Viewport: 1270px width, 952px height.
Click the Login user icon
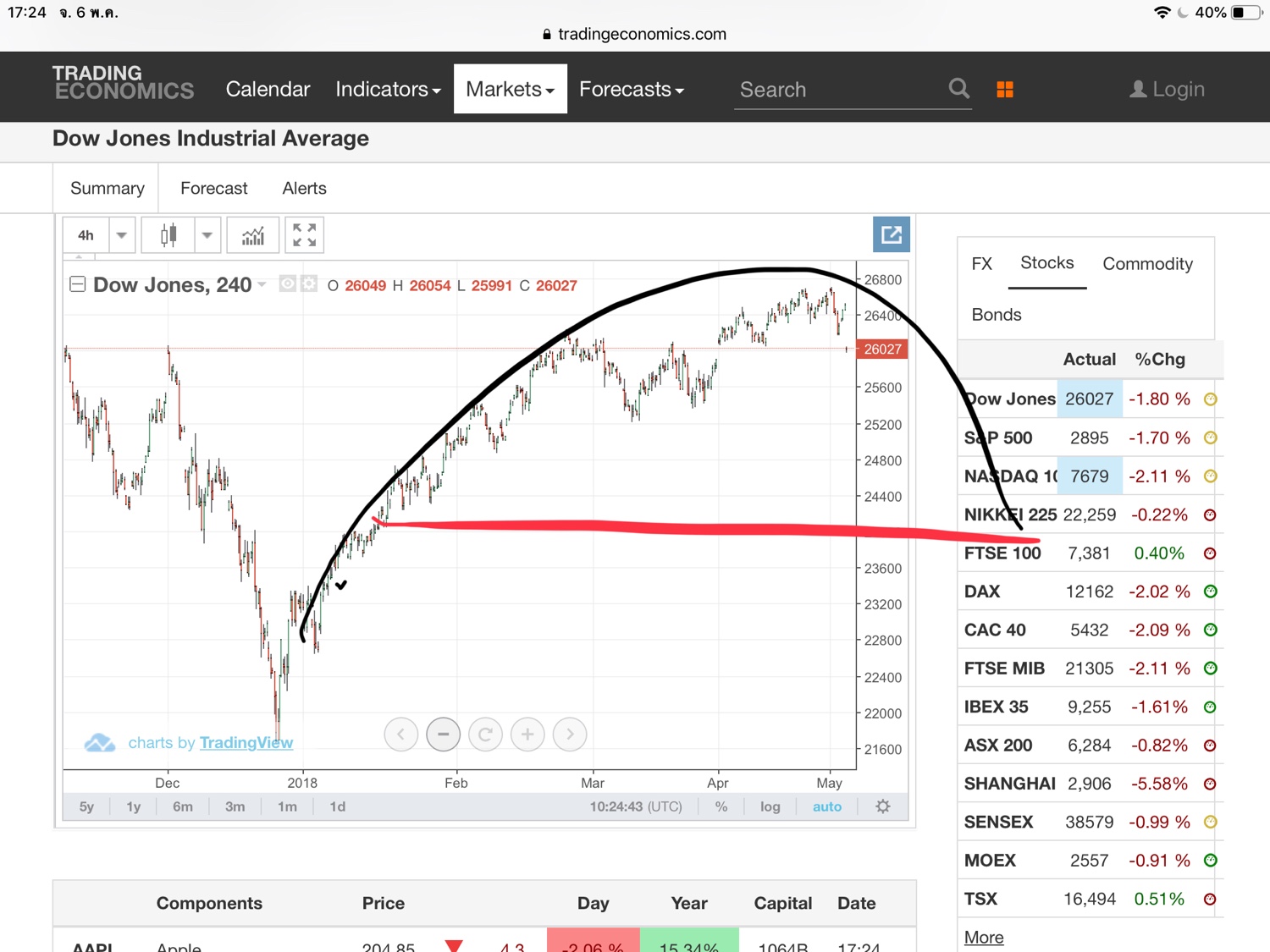coord(1138,89)
